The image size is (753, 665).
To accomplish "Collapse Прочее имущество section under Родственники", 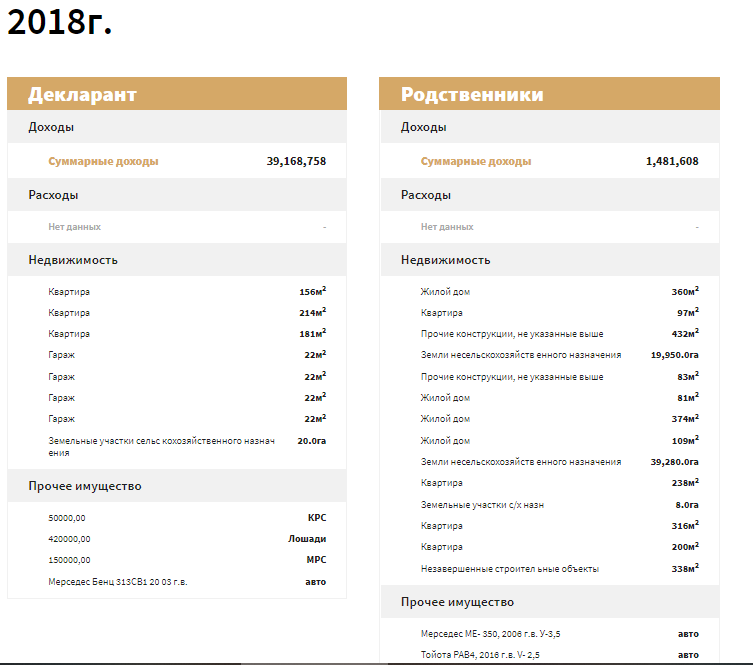I will click(457, 602).
